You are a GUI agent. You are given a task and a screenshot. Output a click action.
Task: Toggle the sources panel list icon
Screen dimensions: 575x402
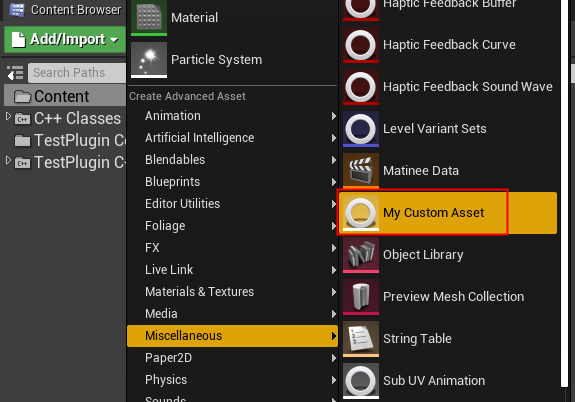click(x=15, y=73)
